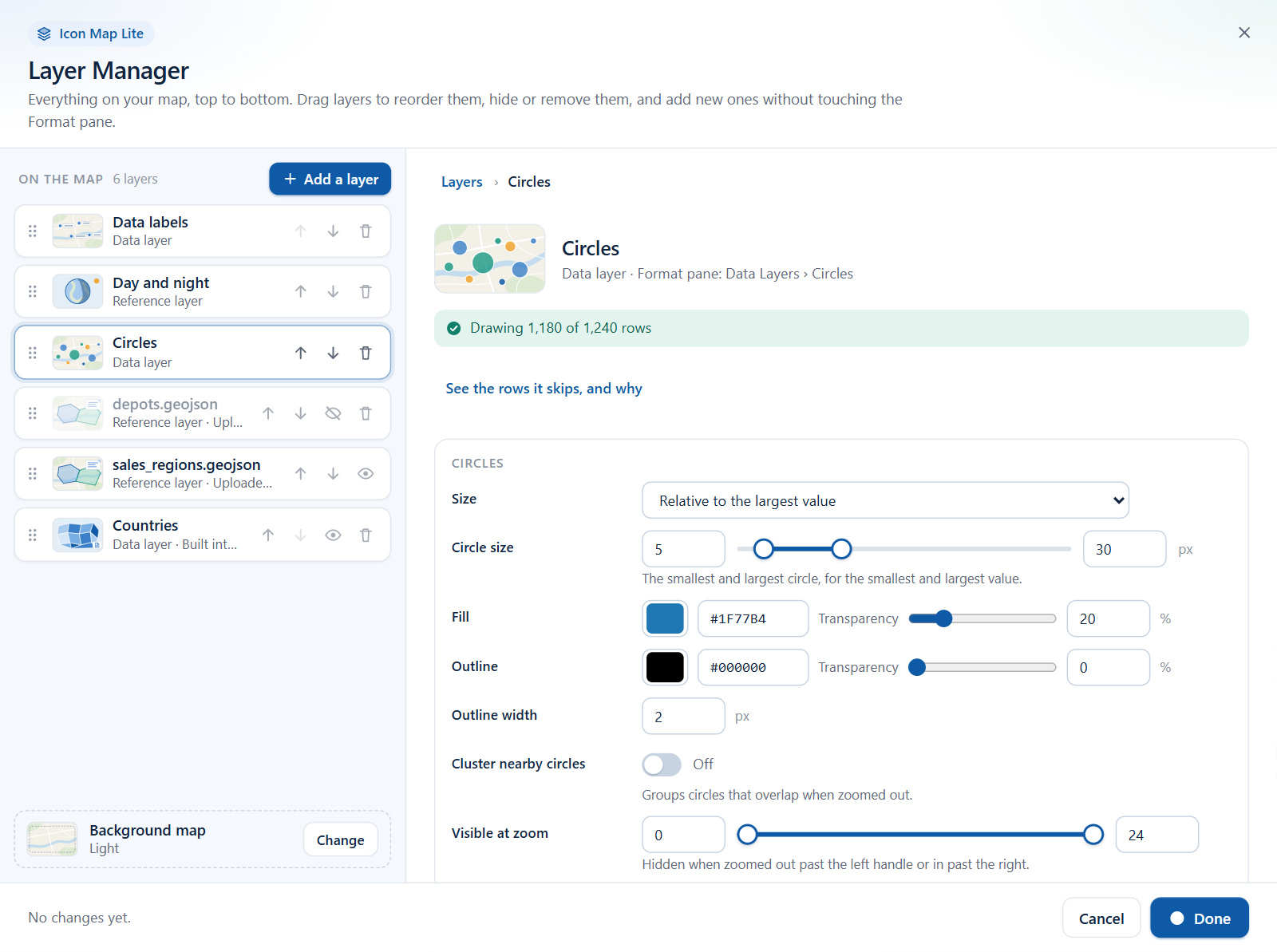The image size is (1277, 952).
Task: Edit the Outline width field
Action: point(684,716)
